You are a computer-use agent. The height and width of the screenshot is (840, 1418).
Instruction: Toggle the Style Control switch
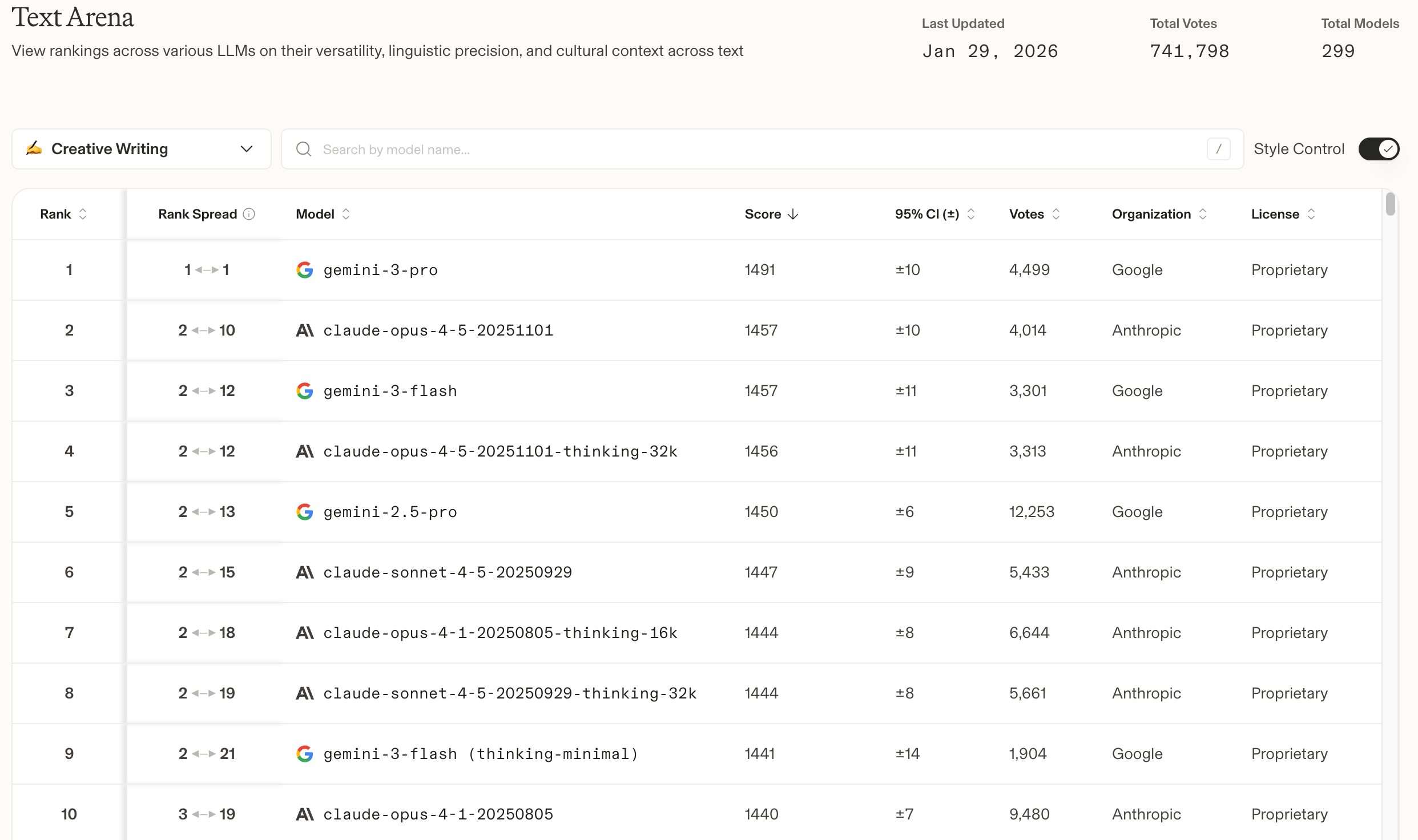(1378, 149)
